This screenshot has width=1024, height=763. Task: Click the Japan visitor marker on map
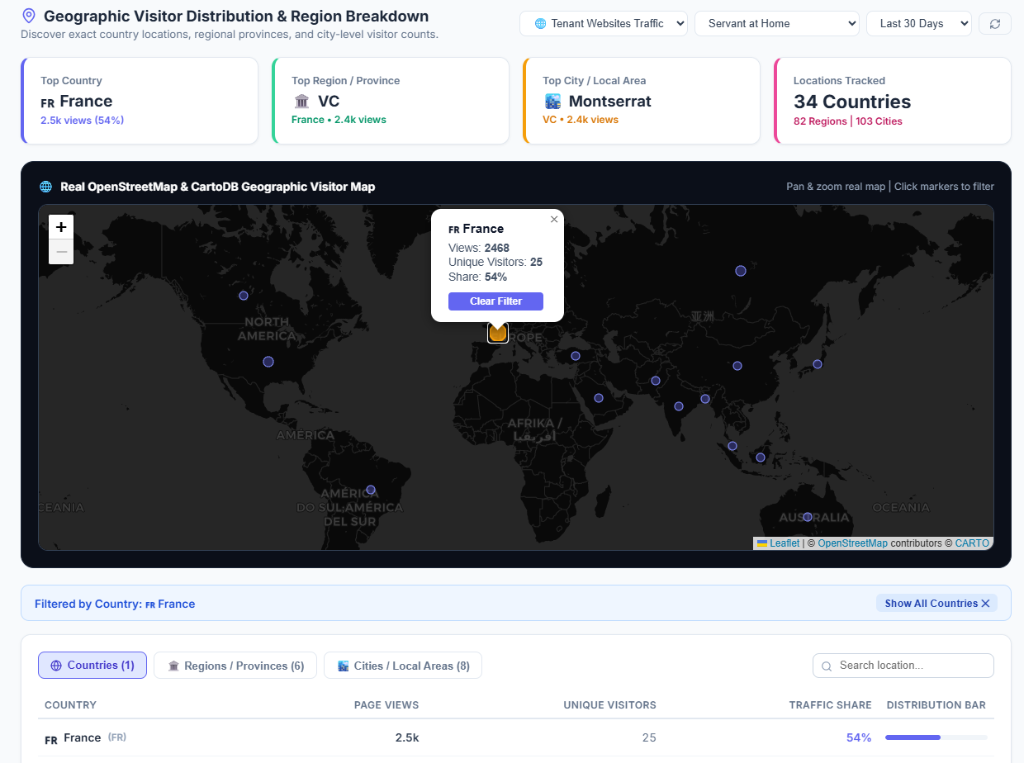818,364
